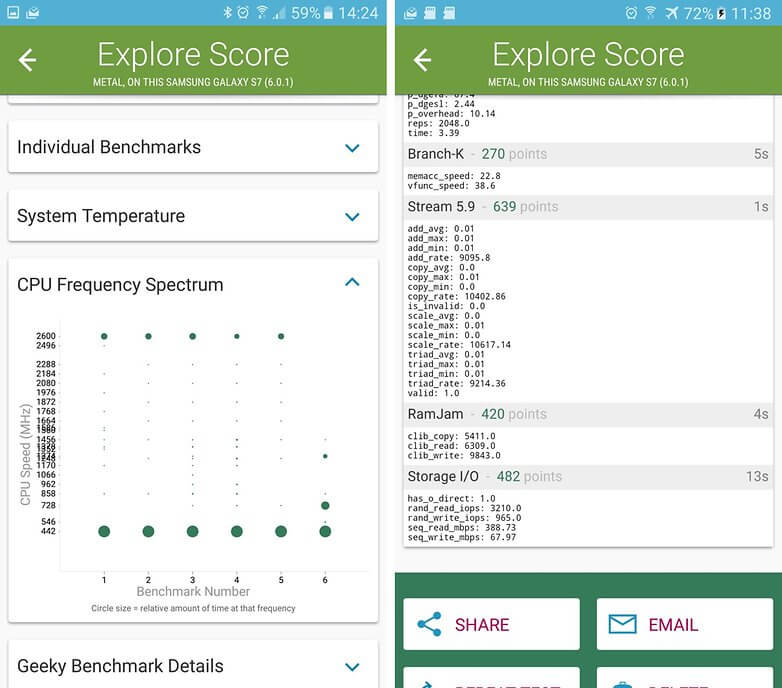Tap the alarm icon in left status bar
The height and width of the screenshot is (688, 782).
click(x=243, y=12)
